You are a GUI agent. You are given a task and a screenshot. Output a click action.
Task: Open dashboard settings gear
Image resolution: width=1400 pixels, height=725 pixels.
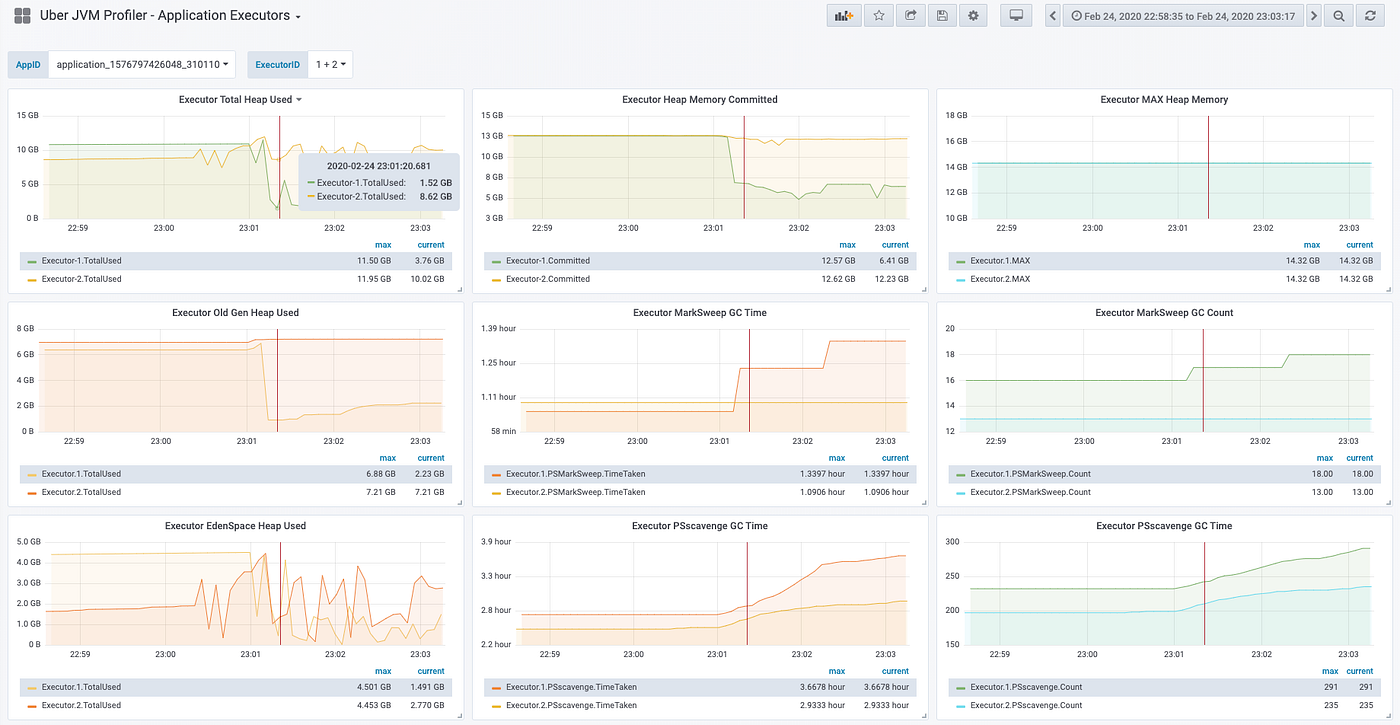point(972,15)
